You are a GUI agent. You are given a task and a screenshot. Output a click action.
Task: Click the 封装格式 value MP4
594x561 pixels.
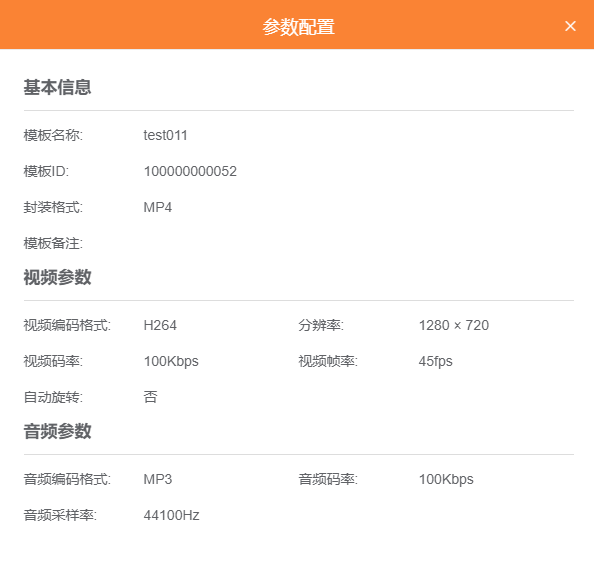click(158, 207)
